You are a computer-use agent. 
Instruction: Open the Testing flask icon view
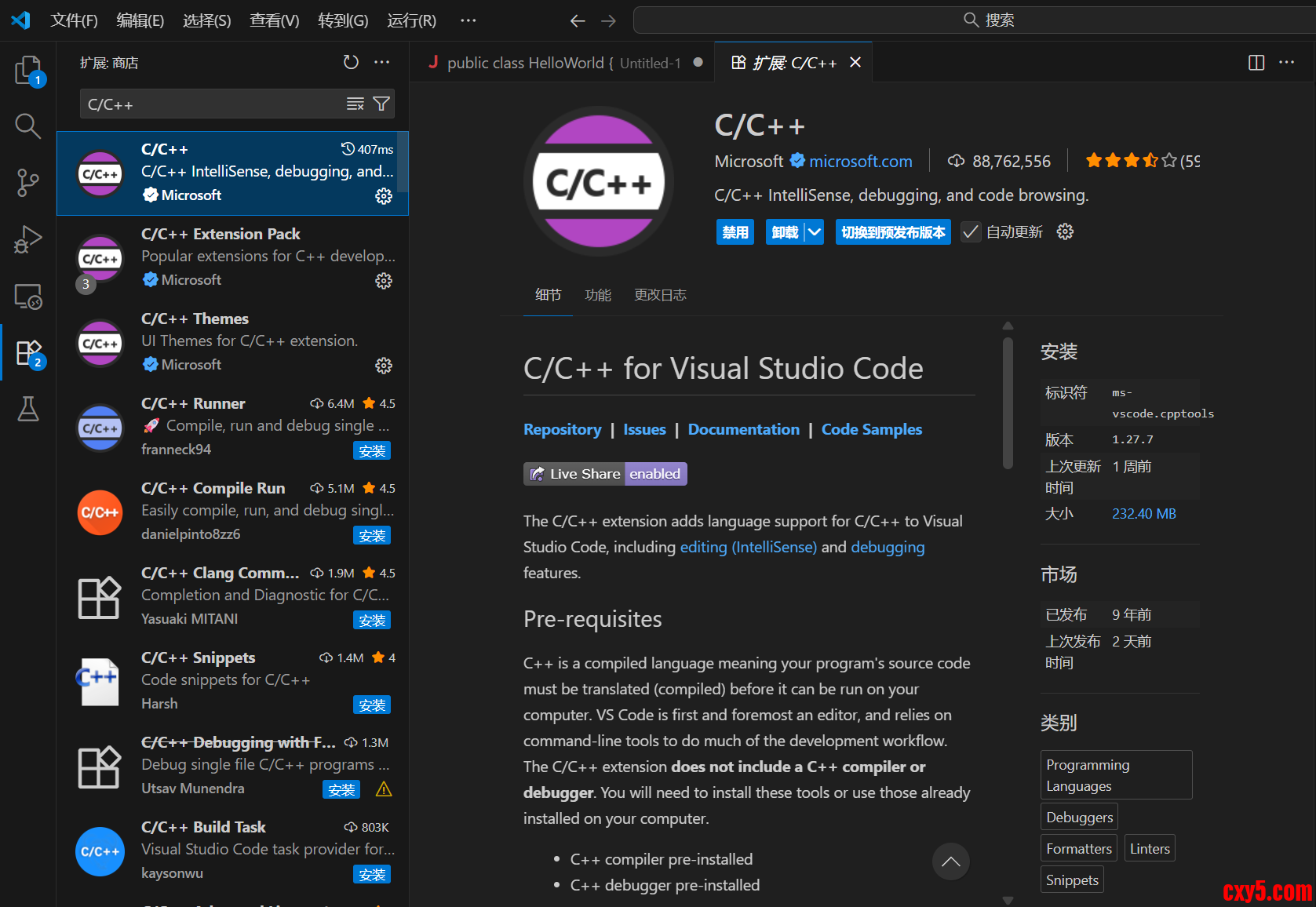28,409
